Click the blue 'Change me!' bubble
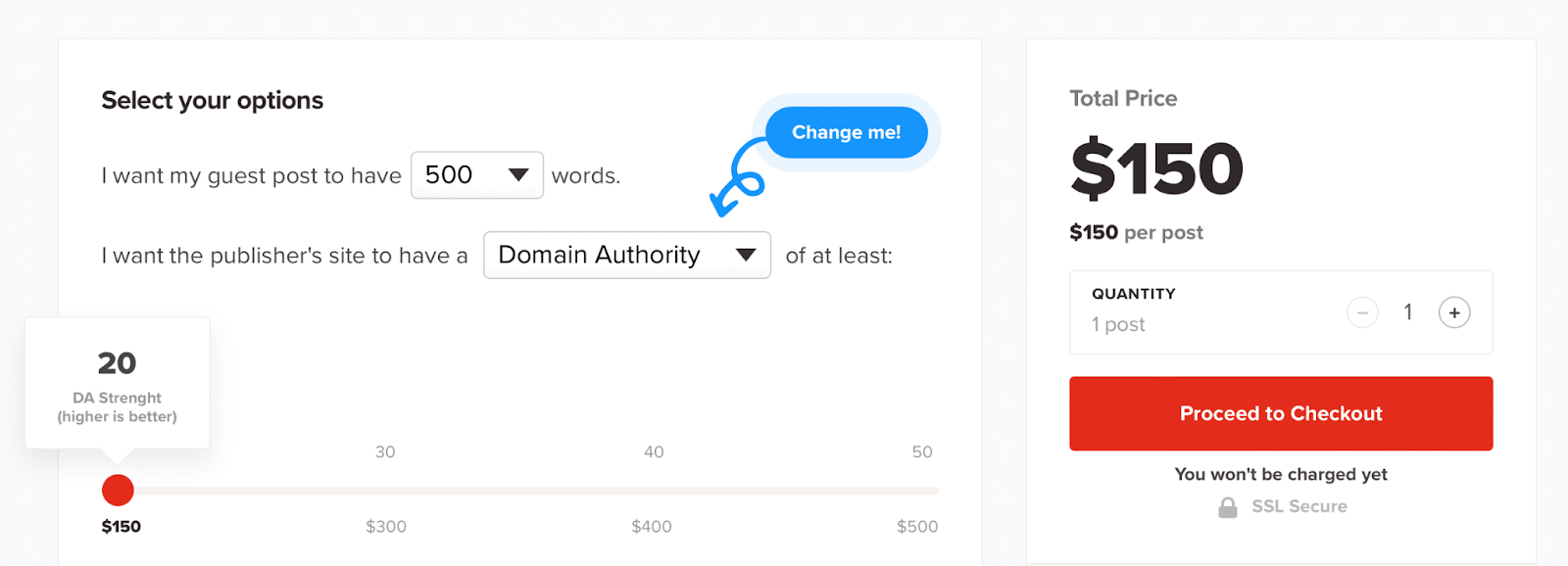1568x566 pixels. [846, 132]
